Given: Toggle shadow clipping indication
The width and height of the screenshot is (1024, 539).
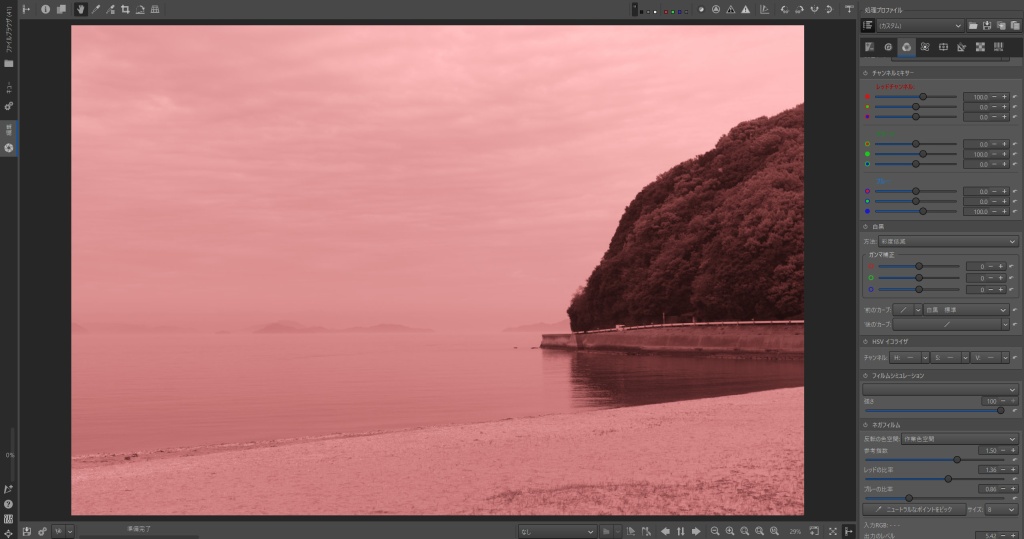Looking at the screenshot, I should 731,9.
